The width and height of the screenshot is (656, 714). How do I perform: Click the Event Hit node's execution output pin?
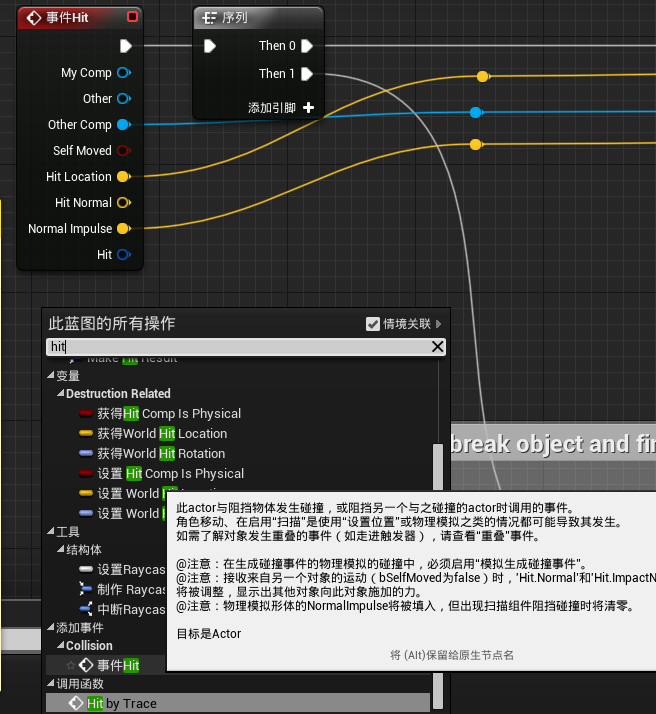(126, 46)
